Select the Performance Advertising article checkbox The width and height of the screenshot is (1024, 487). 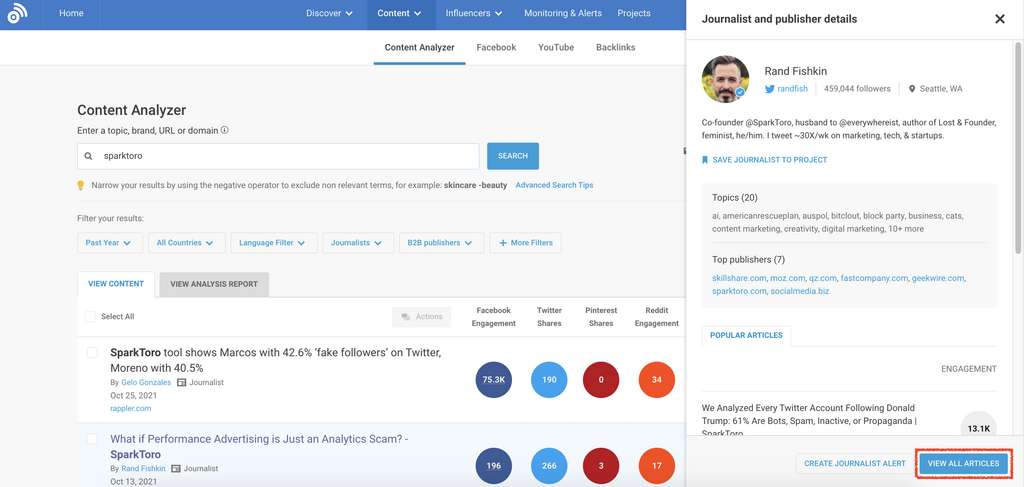tap(92, 439)
